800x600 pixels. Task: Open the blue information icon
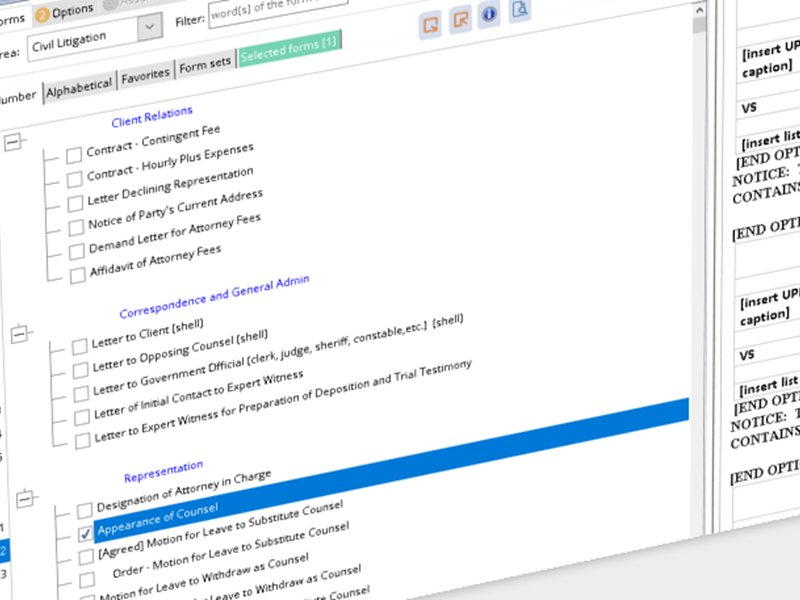click(x=489, y=14)
